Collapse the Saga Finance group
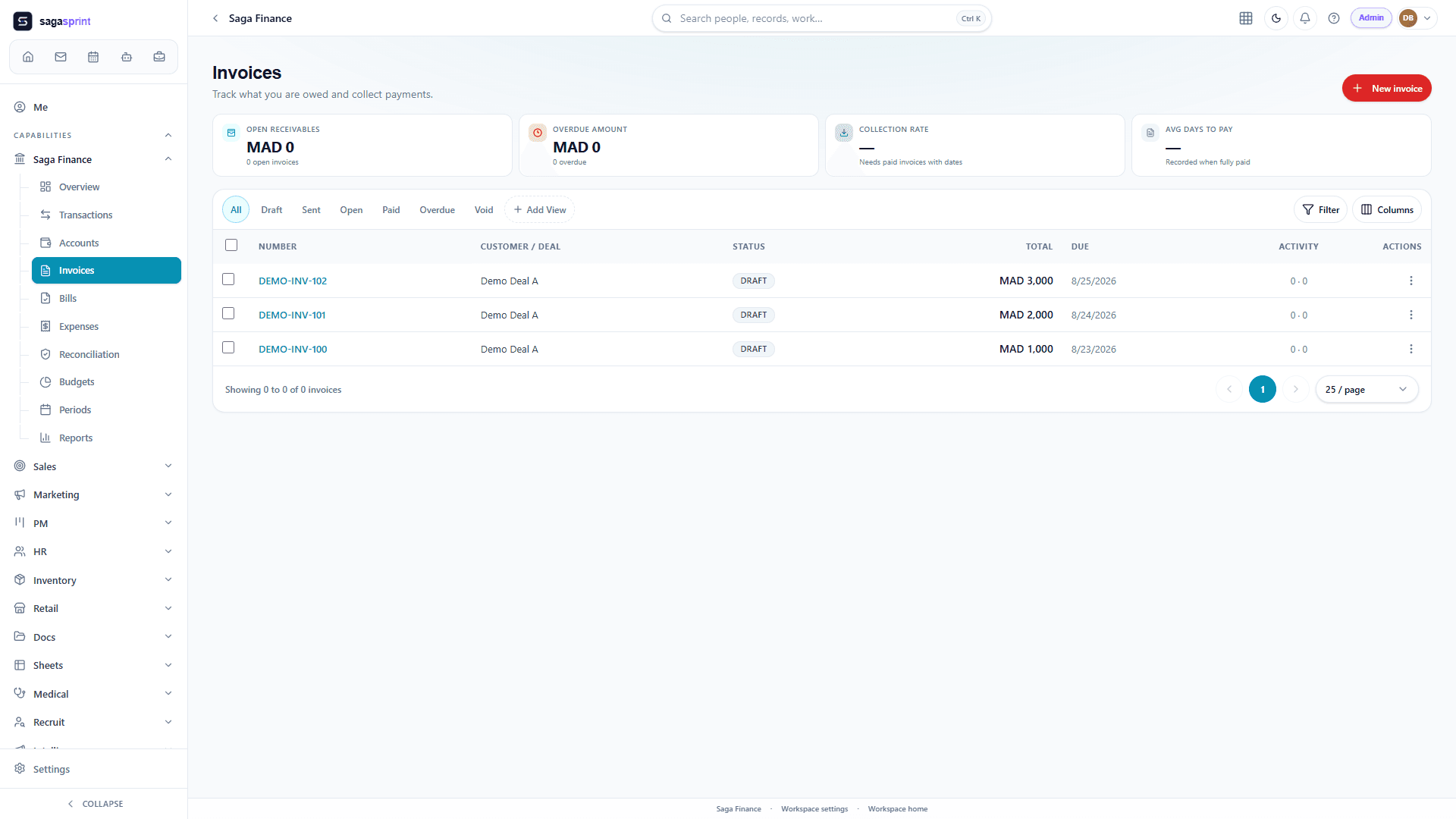Viewport: 1456px width, 819px height. pos(168,159)
